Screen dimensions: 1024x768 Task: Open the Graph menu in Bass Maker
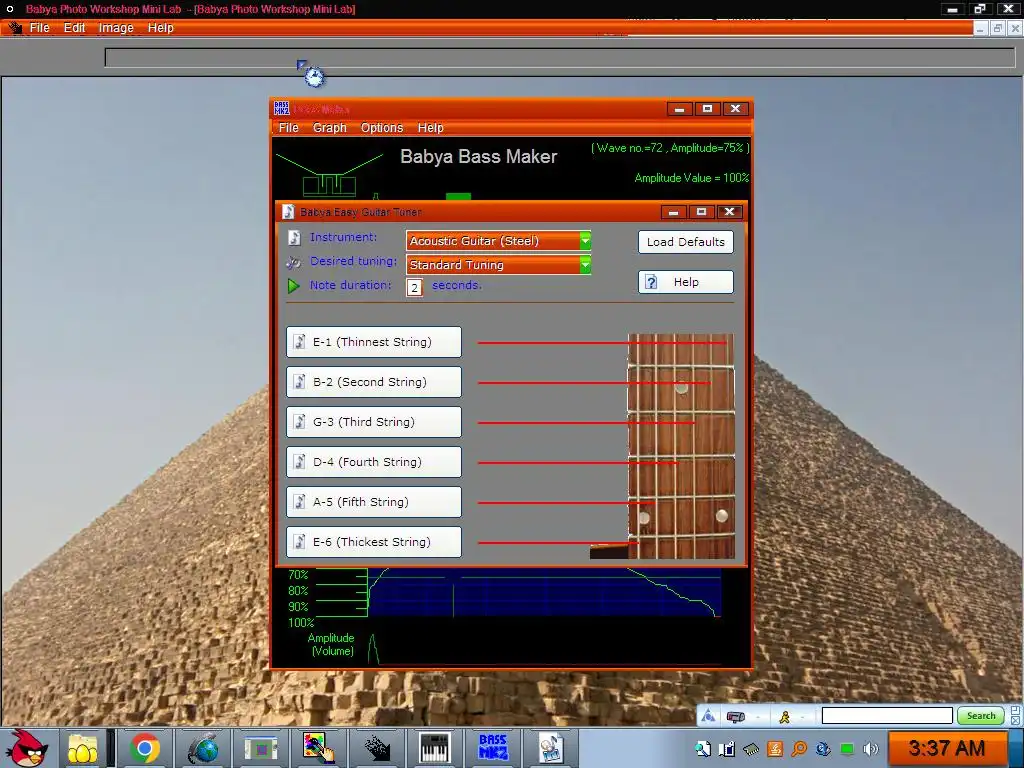tap(330, 128)
